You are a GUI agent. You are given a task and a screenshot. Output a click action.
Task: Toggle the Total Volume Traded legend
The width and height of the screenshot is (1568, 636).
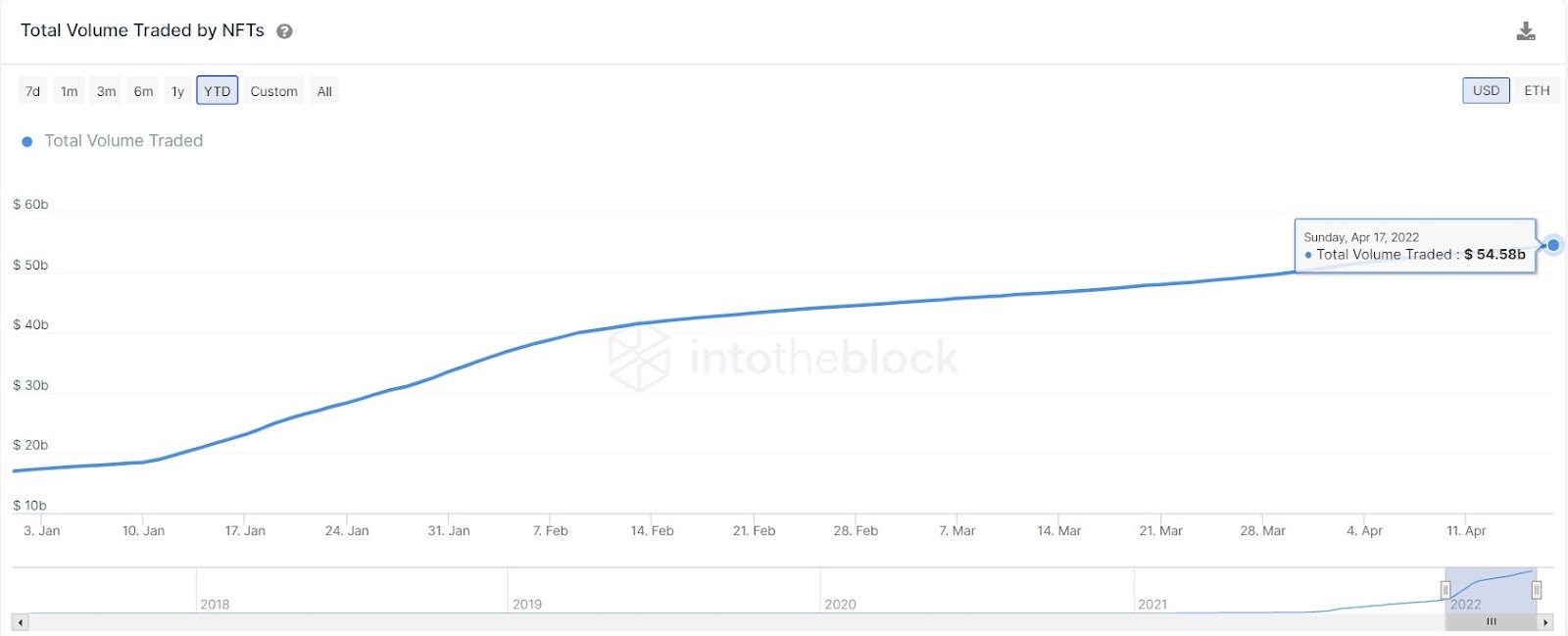pyautogui.click(x=113, y=141)
